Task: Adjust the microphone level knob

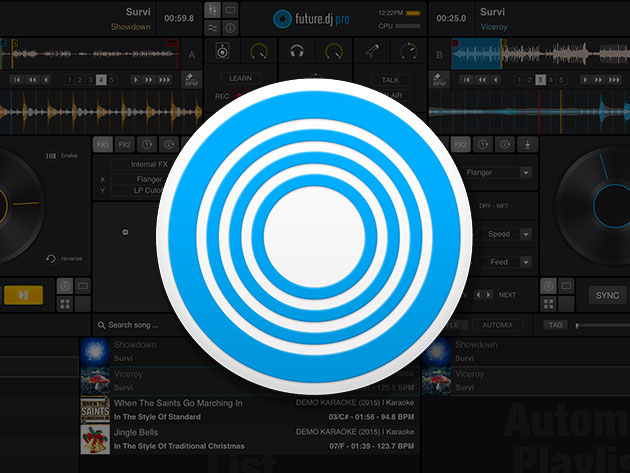Action: click(409, 51)
